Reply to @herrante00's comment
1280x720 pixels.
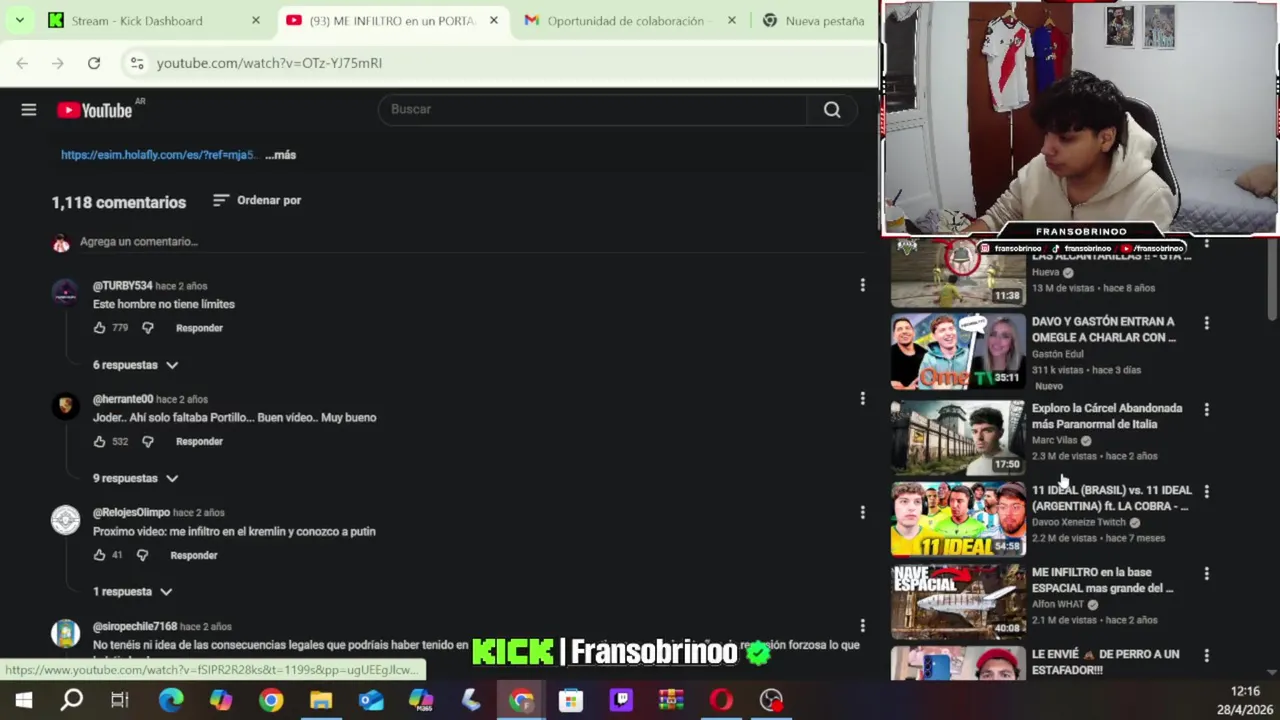coord(199,441)
